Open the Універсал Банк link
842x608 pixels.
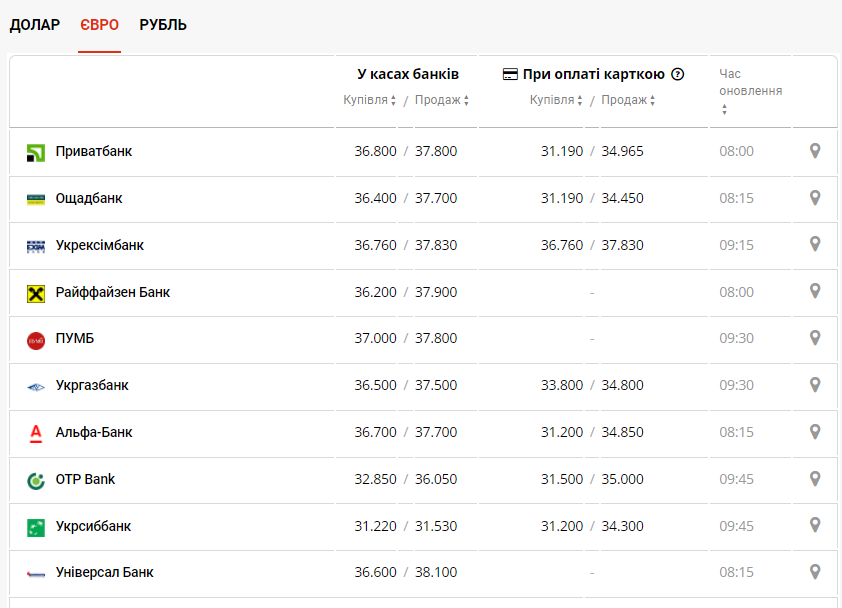click(104, 573)
